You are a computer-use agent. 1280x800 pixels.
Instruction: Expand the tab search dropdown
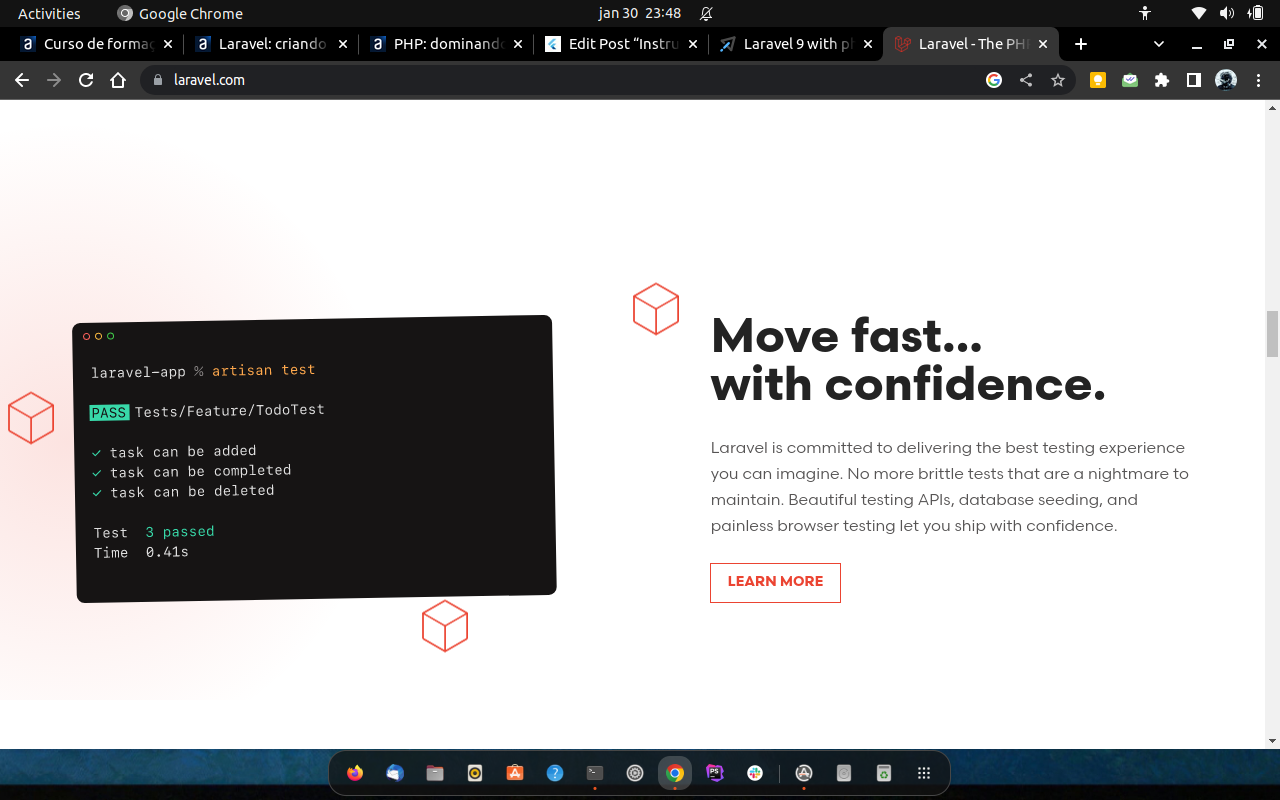click(1159, 44)
